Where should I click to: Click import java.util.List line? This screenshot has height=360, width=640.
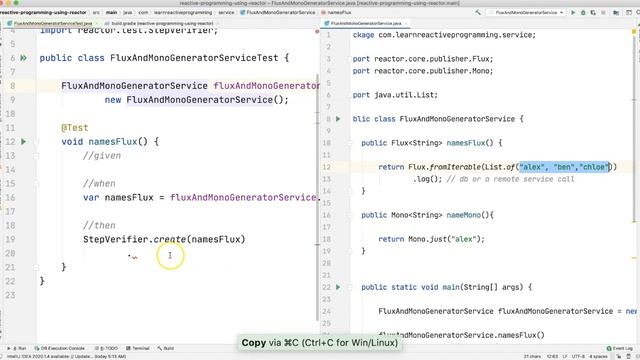pyautogui.click(x=395, y=95)
